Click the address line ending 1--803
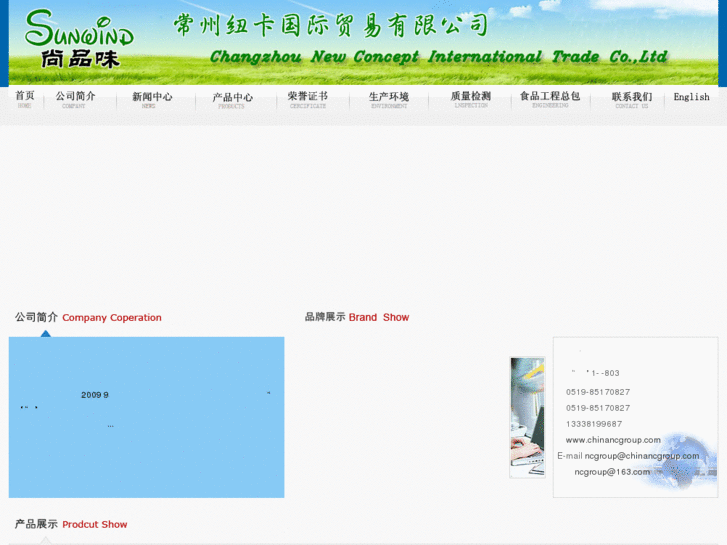Viewport: 727px width, 545px height. pos(595,373)
